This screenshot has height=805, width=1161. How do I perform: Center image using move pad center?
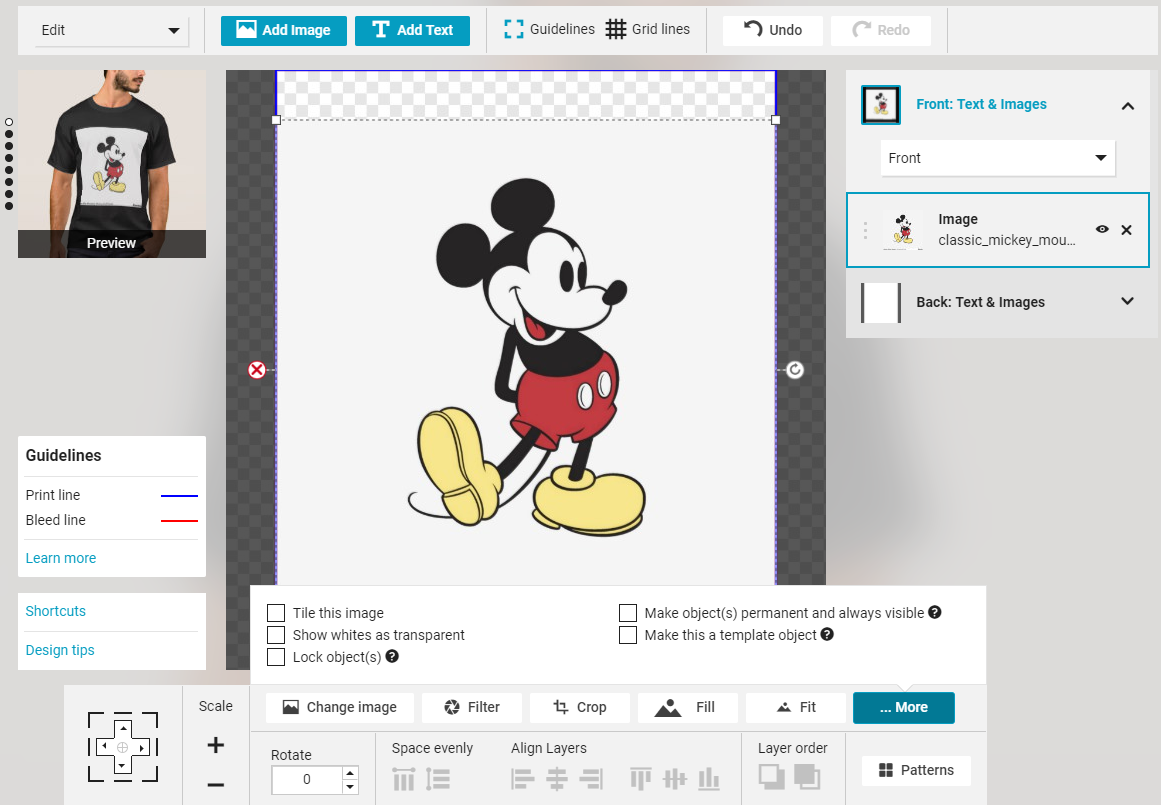123,747
